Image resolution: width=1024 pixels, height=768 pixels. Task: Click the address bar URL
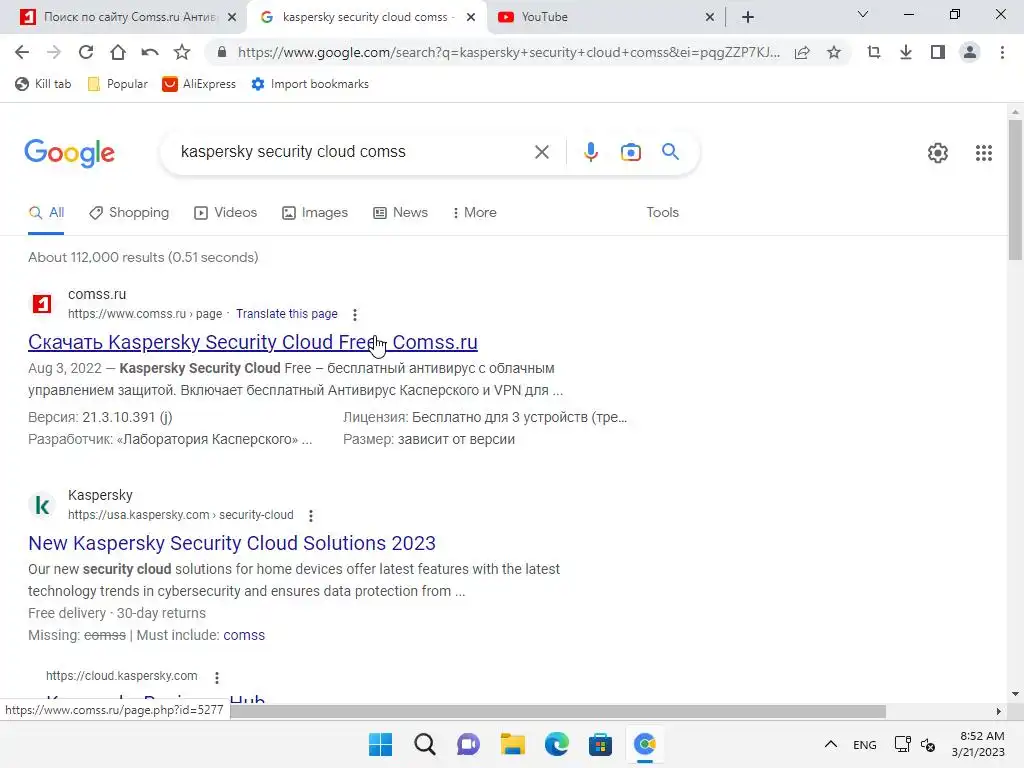(509, 52)
